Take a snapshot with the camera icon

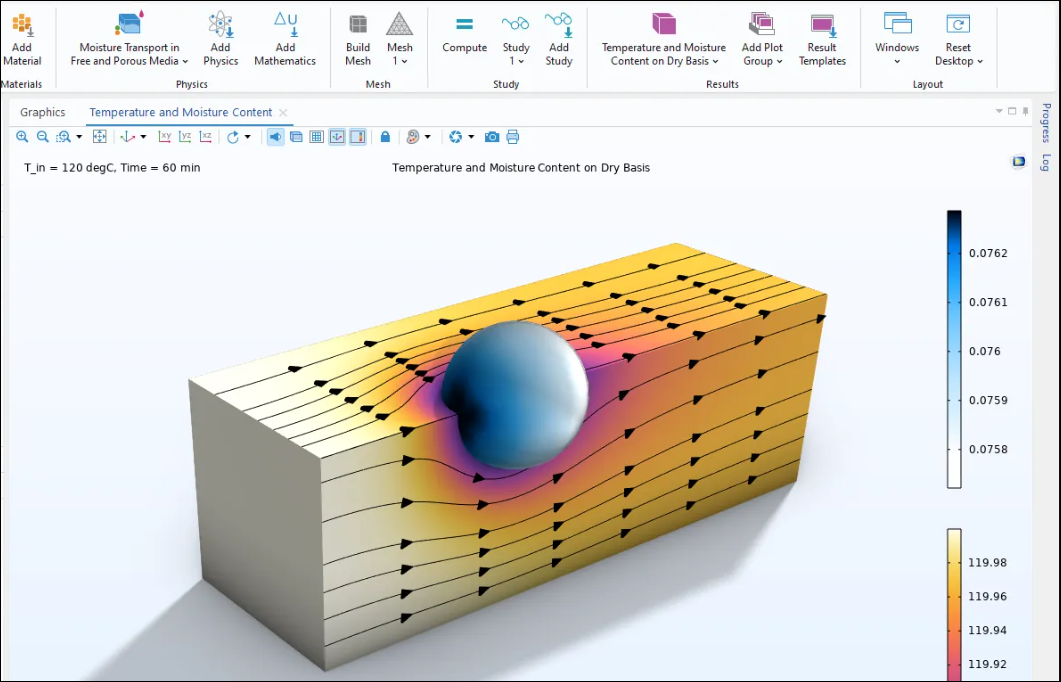tap(492, 137)
